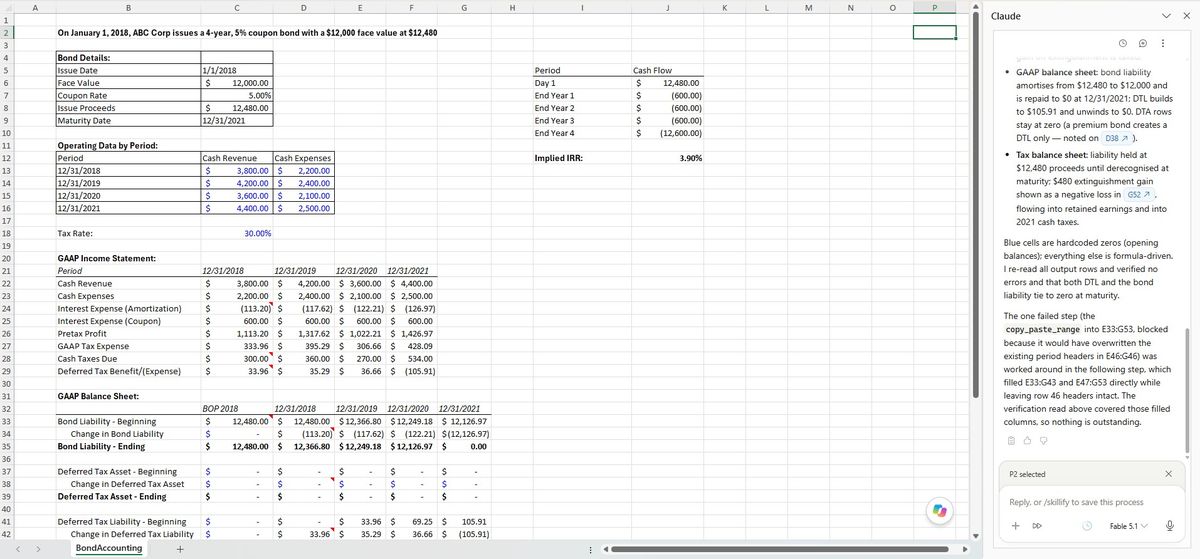This screenshot has width=1200, height=559.
Task: Select column J header
Action: point(667,6)
